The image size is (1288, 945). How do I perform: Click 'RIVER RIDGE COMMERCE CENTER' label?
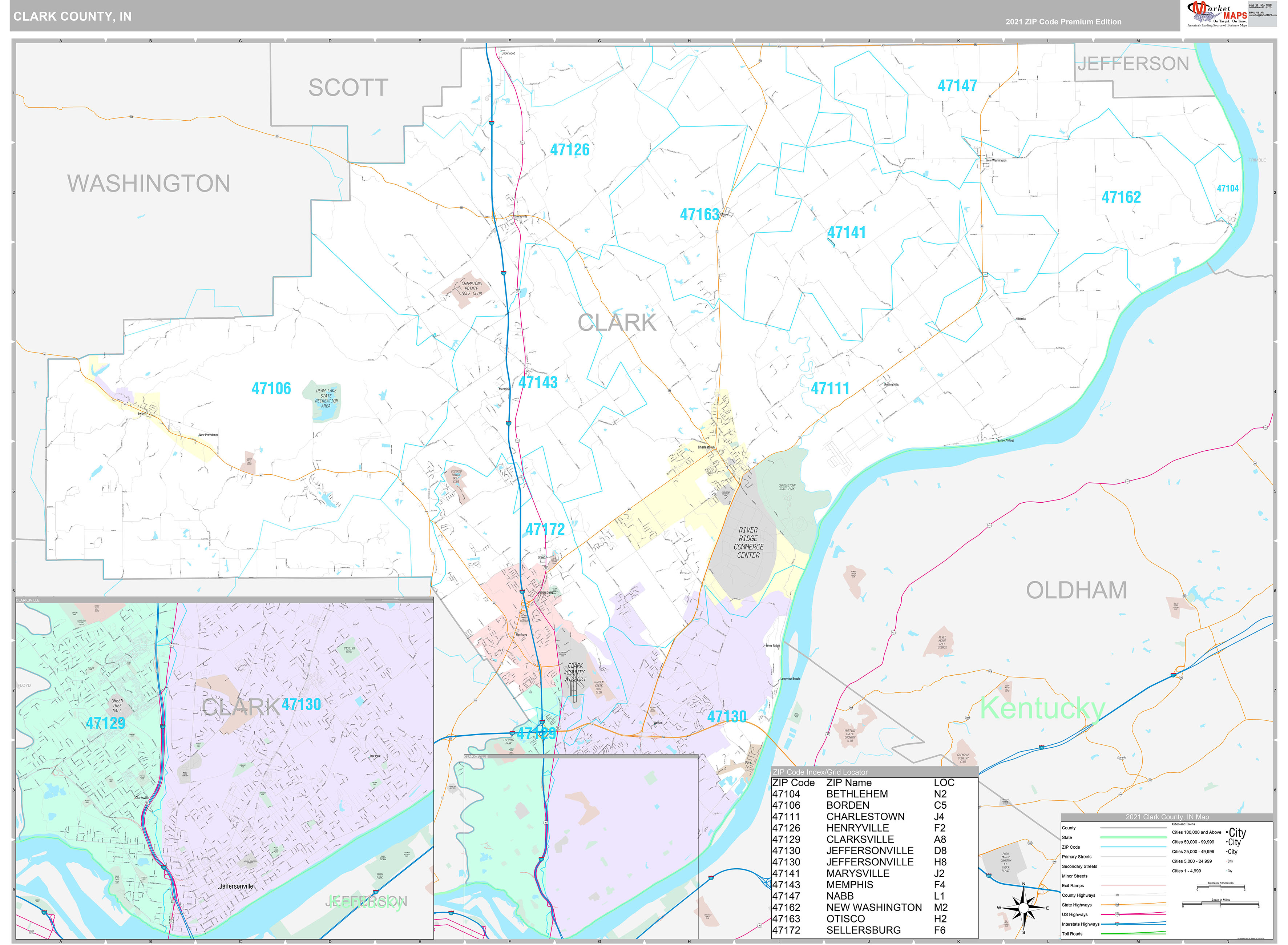(748, 543)
